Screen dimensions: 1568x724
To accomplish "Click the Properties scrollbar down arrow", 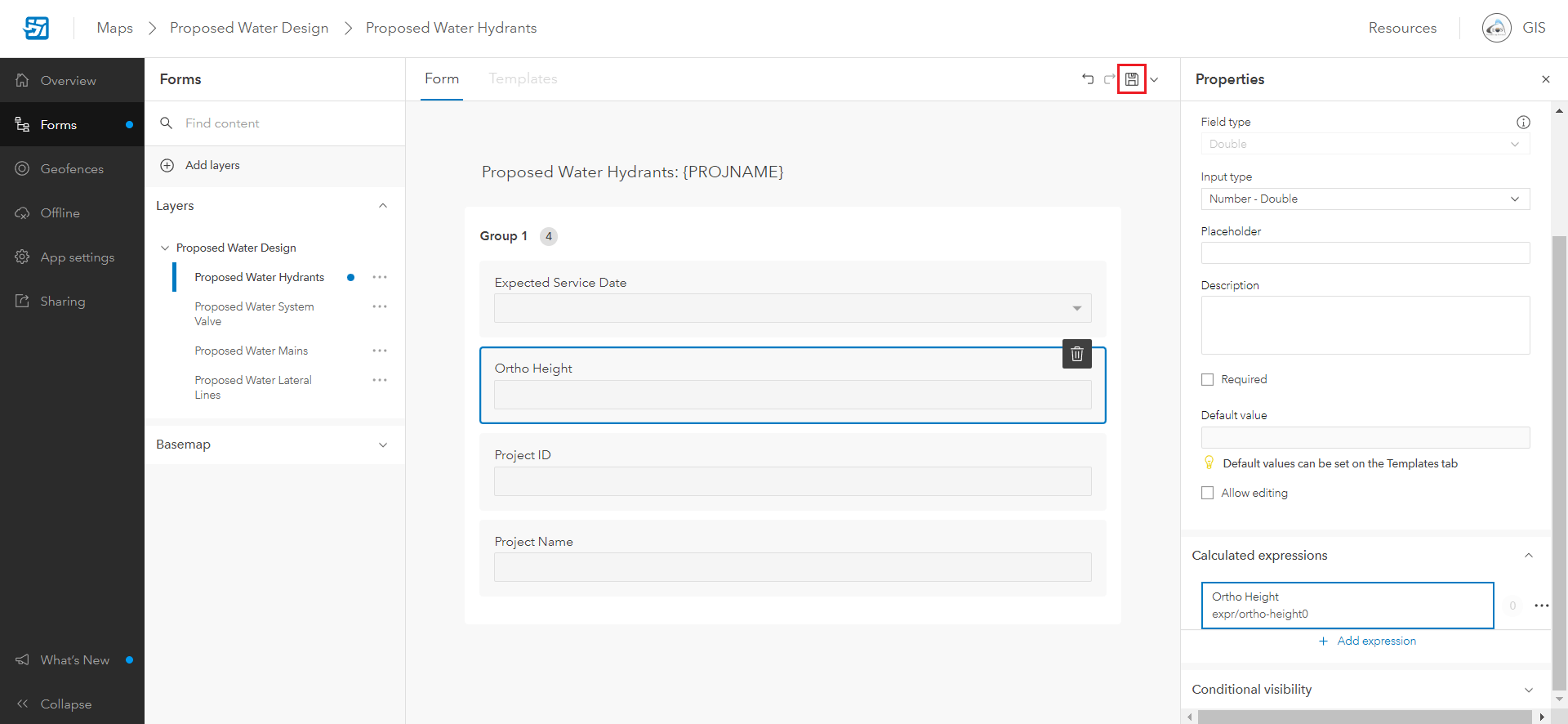I will tap(1559, 699).
